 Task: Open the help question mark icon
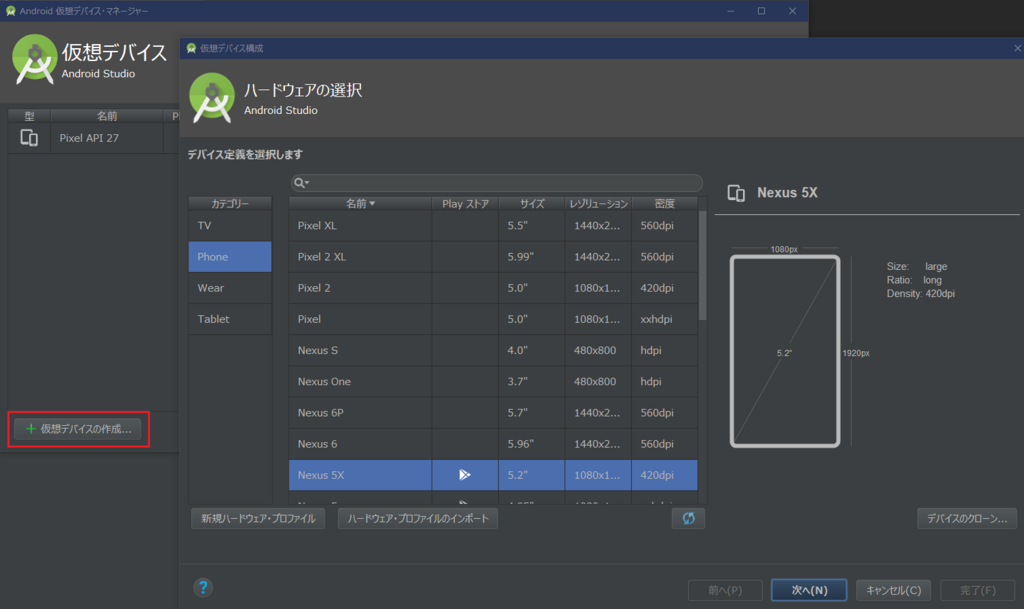(203, 587)
